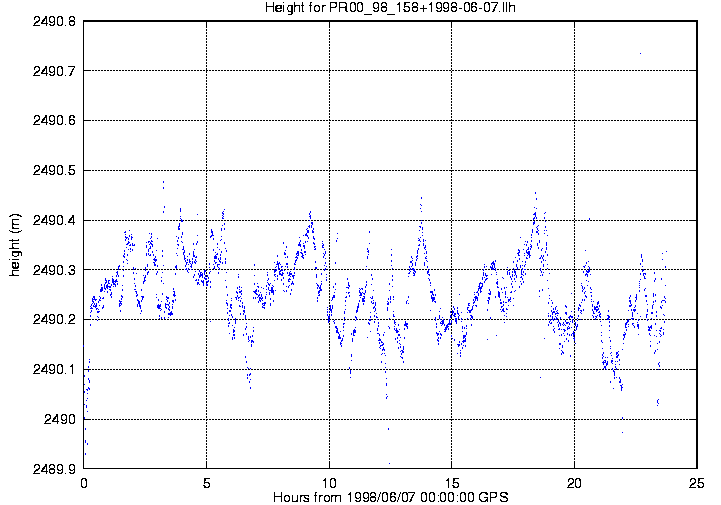Select the 5 tick on the hours axis
This screenshot has height=505, width=721.
tap(207, 482)
